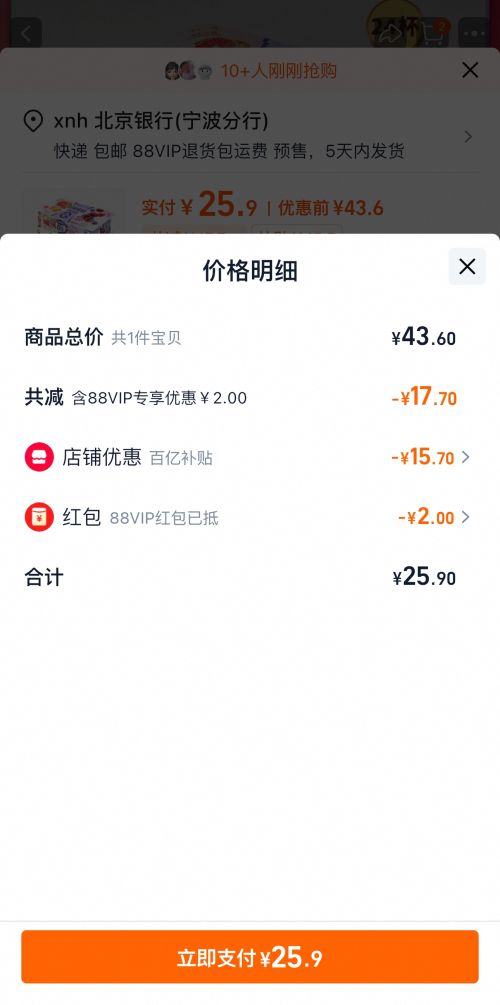Select the xnh 北京银行(宁波分行) address row

coord(250,136)
